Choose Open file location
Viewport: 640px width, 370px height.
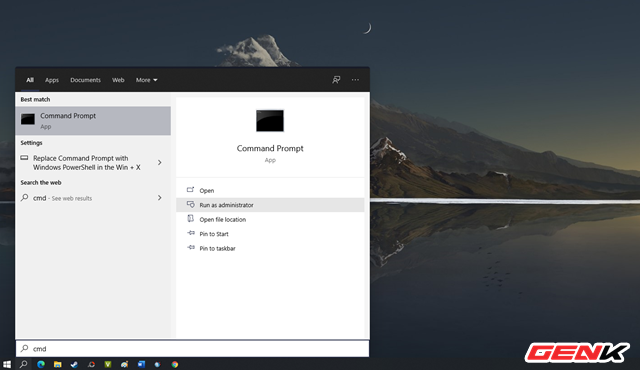tap(270, 219)
